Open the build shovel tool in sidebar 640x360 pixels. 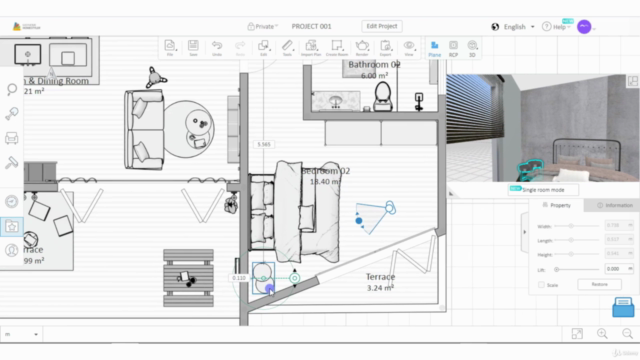pos(12,113)
